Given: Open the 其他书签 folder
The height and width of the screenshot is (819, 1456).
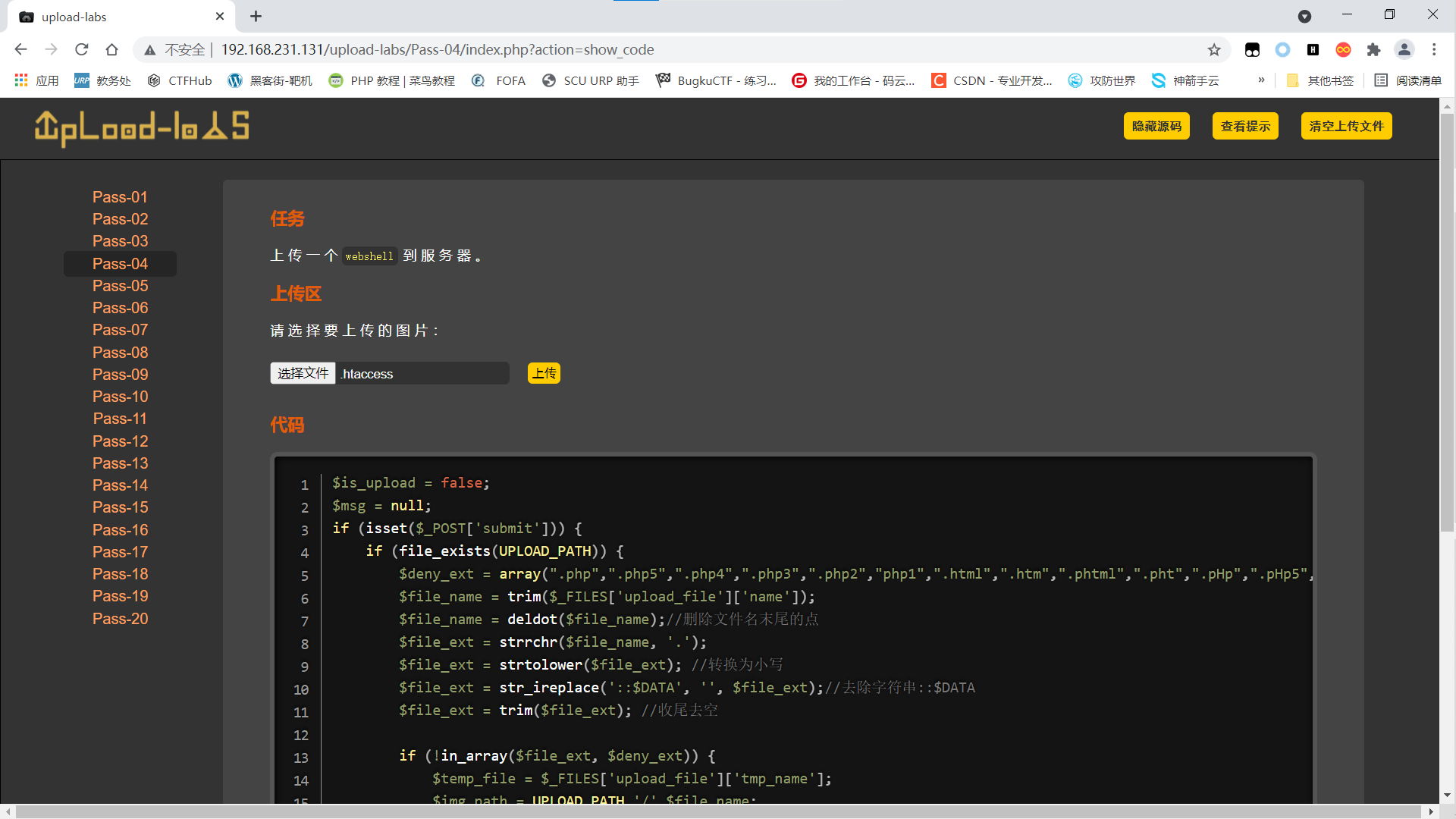Looking at the screenshot, I should (1320, 80).
